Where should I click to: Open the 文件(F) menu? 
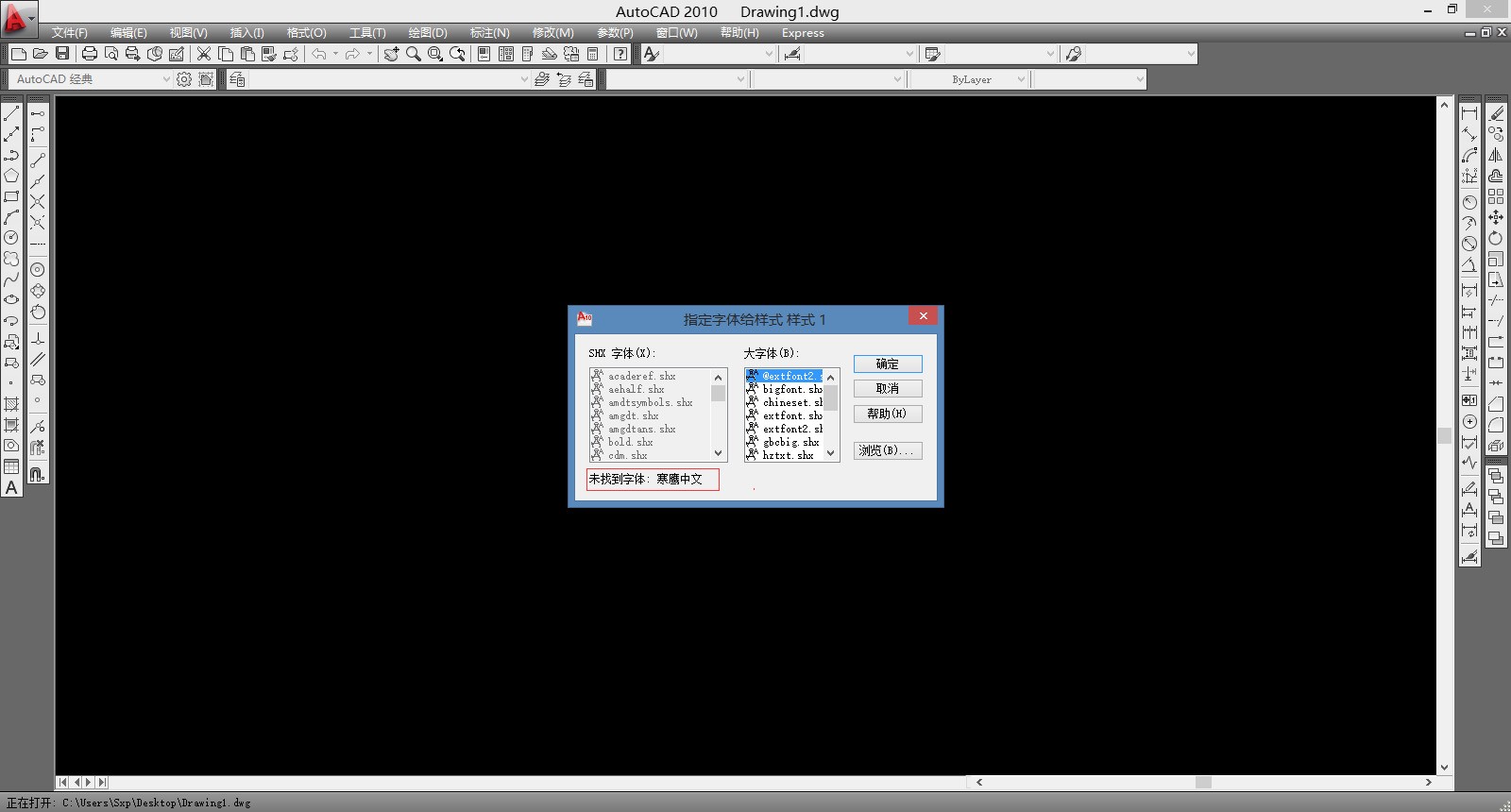(x=69, y=32)
